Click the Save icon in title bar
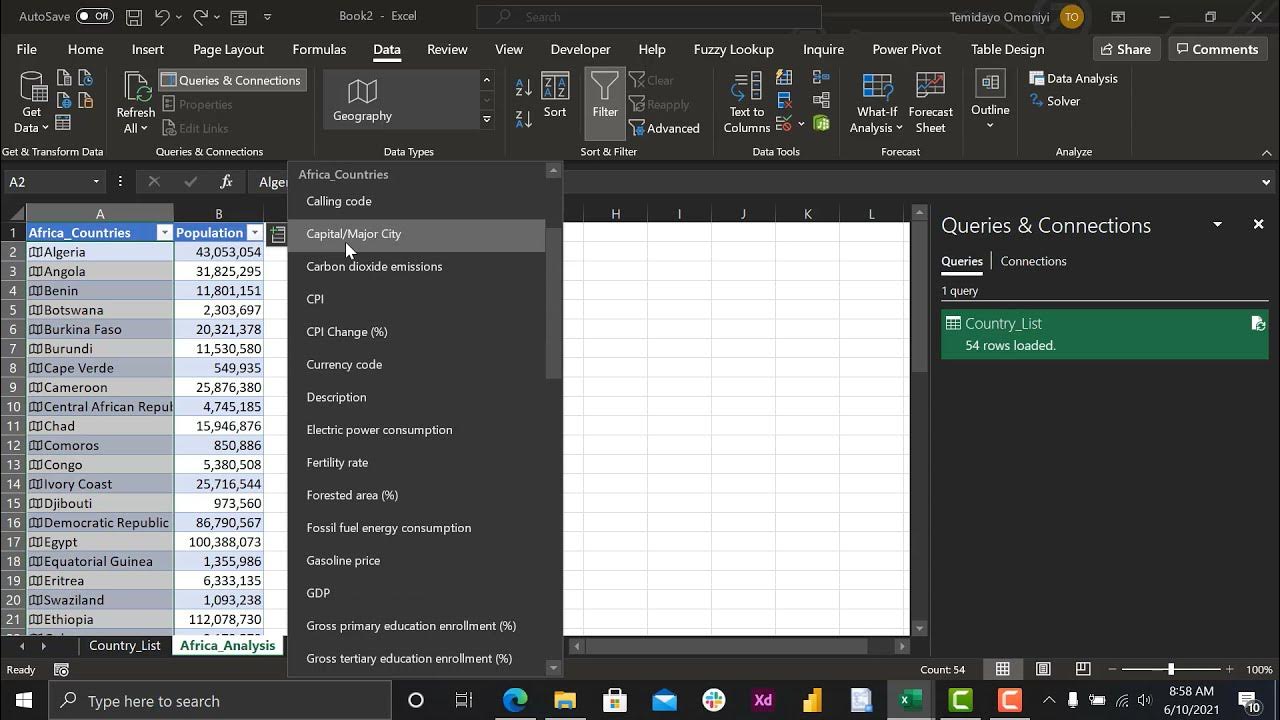Image resolution: width=1280 pixels, height=720 pixels. tap(134, 17)
